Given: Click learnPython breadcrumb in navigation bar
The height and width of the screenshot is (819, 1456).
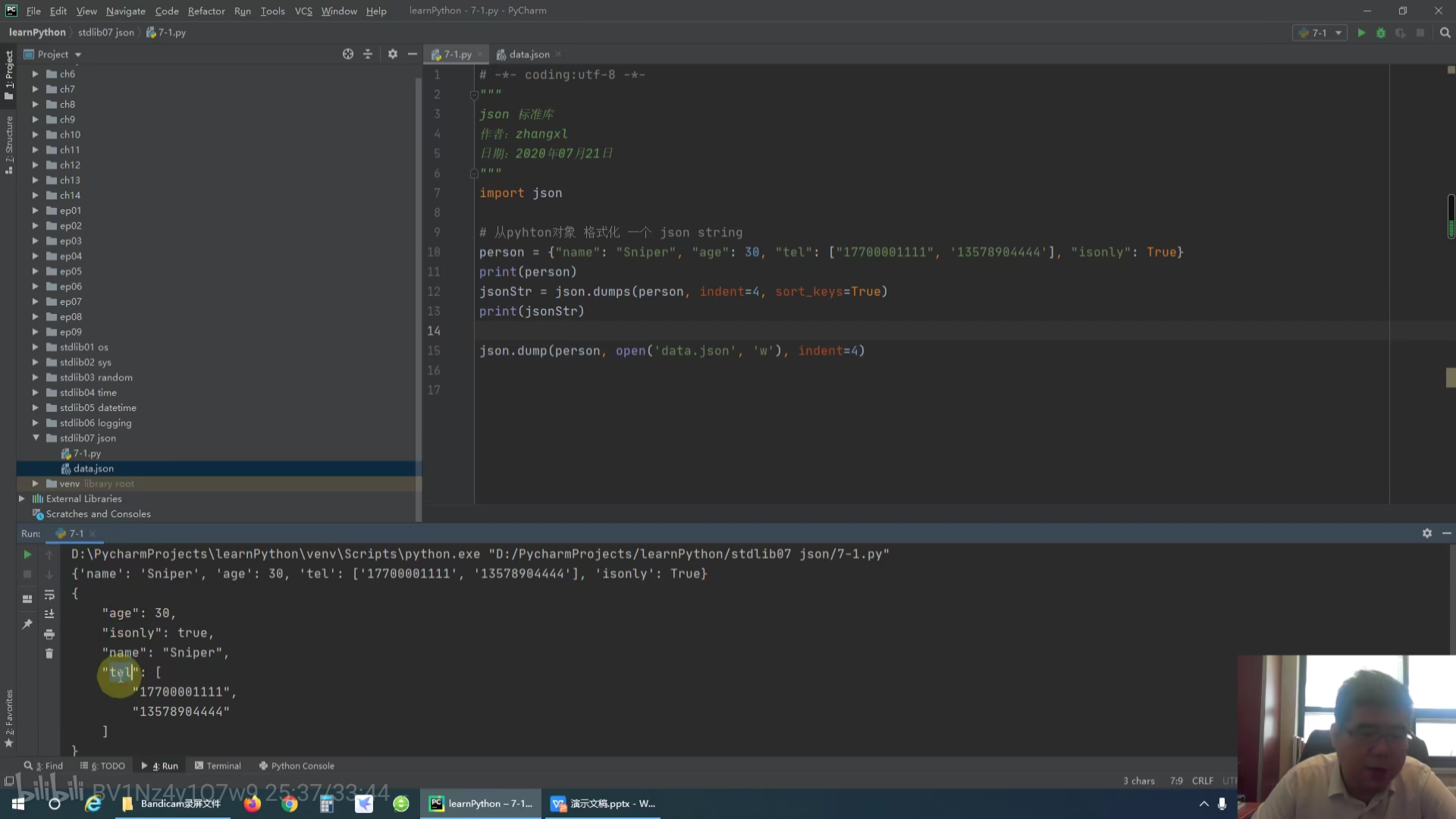Looking at the screenshot, I should tap(37, 33).
